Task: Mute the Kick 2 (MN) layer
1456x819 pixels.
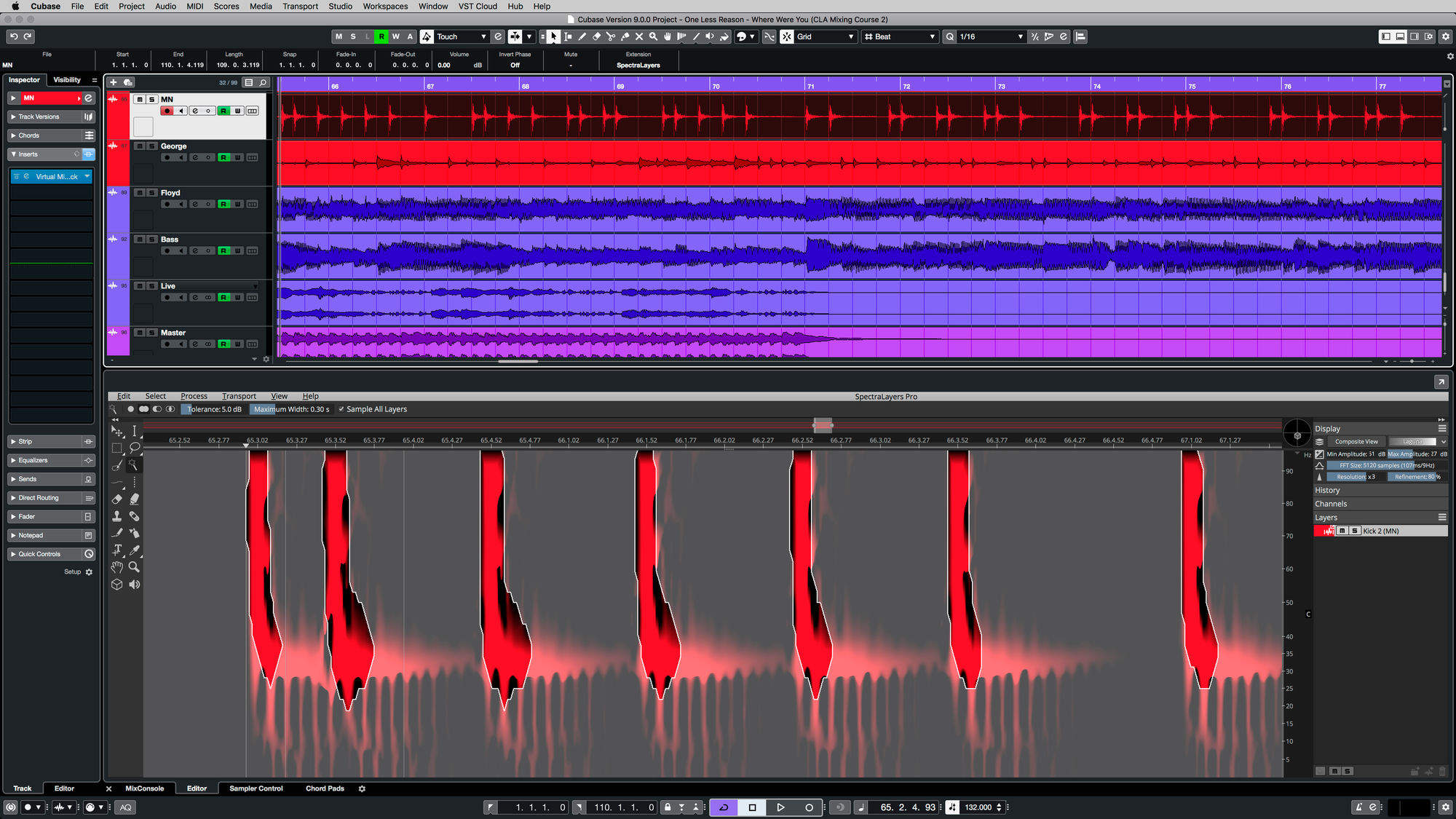Action: pyautogui.click(x=1342, y=531)
